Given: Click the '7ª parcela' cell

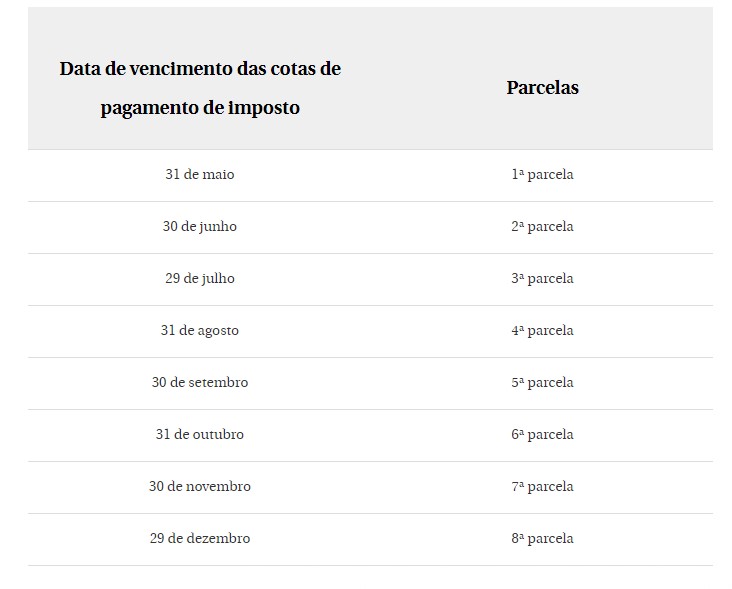Looking at the screenshot, I should 542,487.
